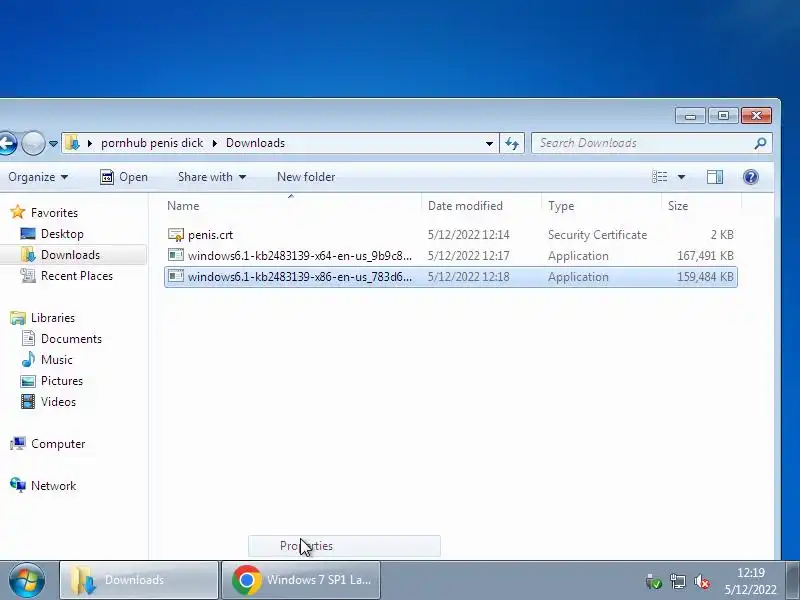Click the Show desktop strip

pos(792,580)
